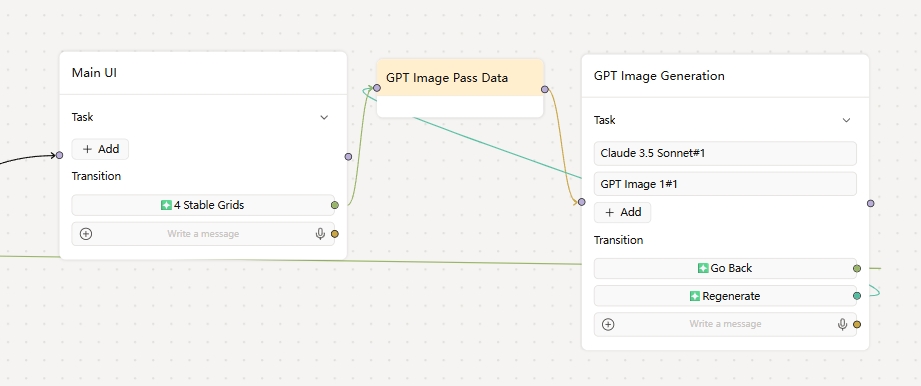Collapse the Task section in GPT Image Generation
Viewport: 921px width, 386px height.
click(846, 120)
